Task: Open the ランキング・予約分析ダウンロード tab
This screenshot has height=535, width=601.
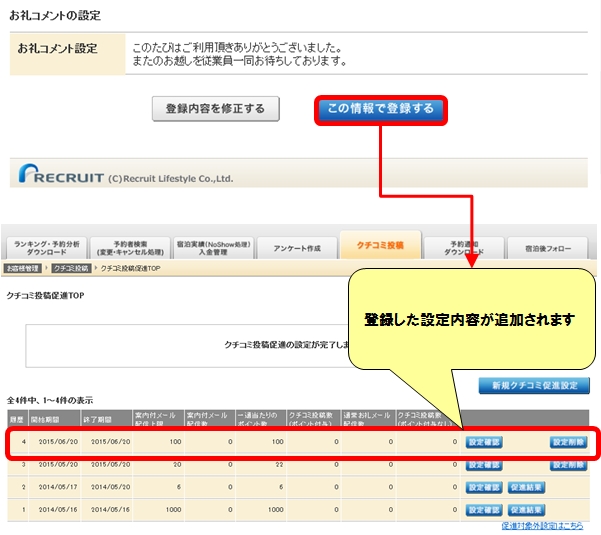Action: point(45,248)
